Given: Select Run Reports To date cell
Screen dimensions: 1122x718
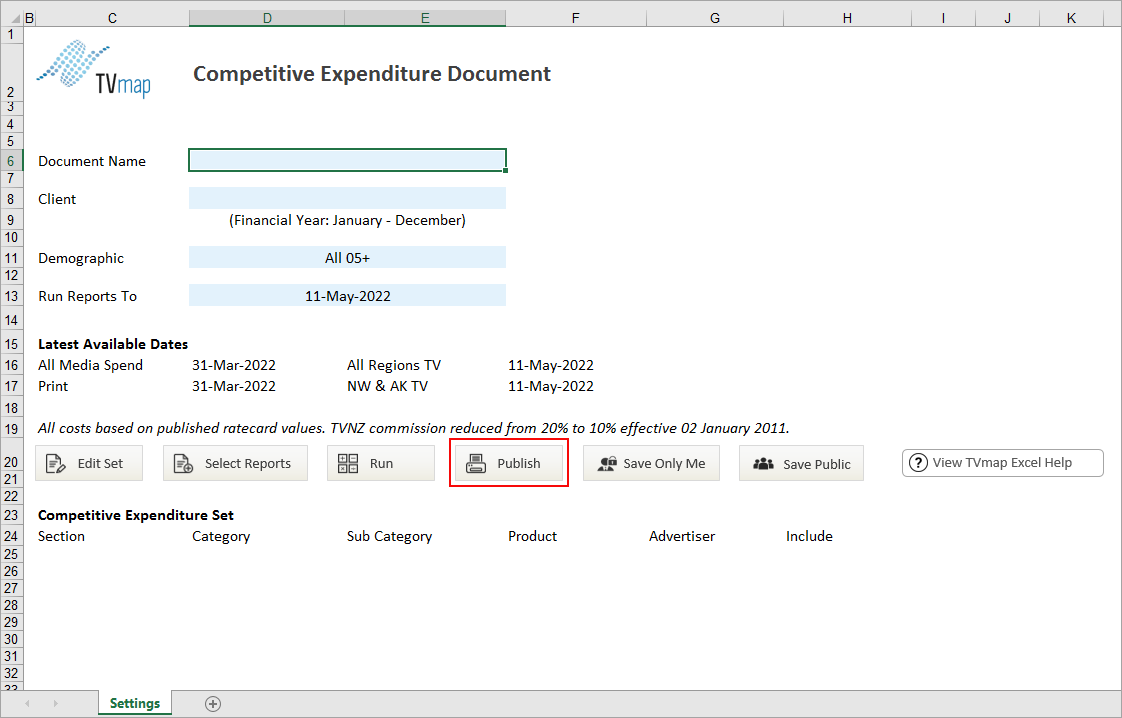Looking at the screenshot, I should pyautogui.click(x=348, y=296).
